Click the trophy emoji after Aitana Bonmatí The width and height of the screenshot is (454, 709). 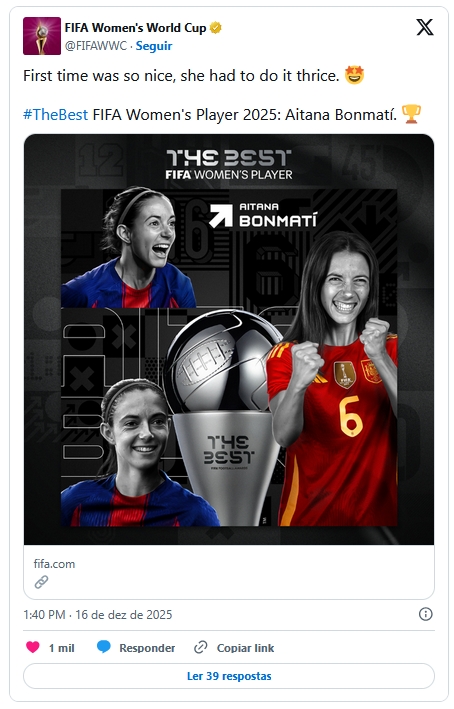(x=411, y=114)
